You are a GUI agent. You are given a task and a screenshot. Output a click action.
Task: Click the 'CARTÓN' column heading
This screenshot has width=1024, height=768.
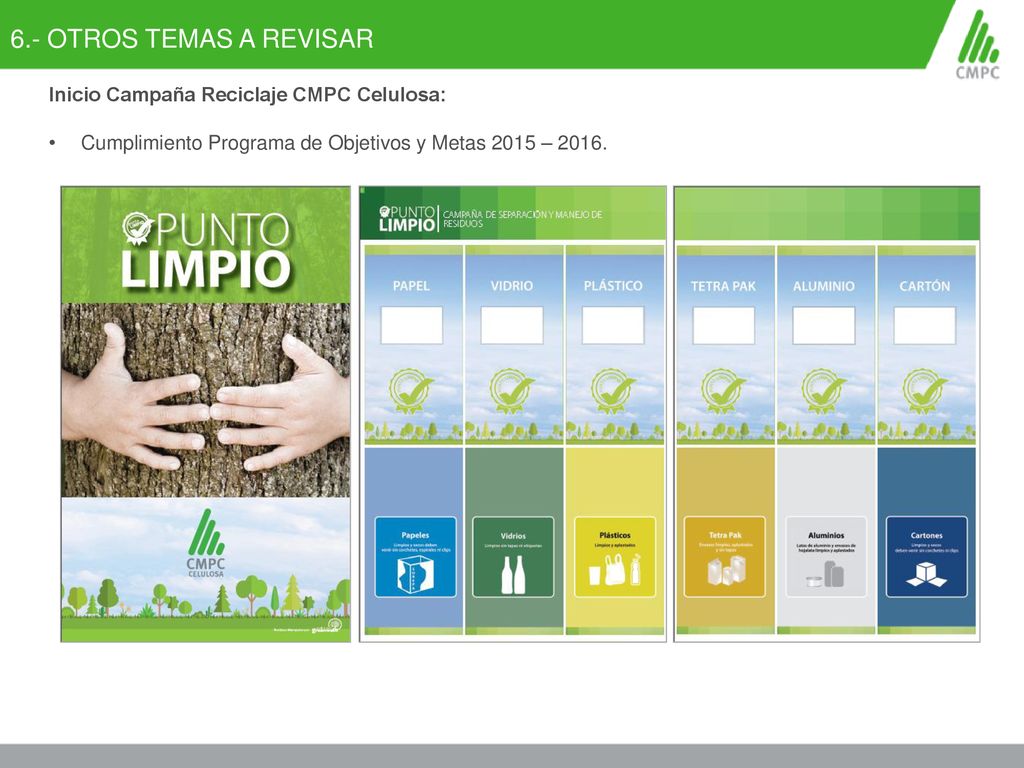coord(925,286)
